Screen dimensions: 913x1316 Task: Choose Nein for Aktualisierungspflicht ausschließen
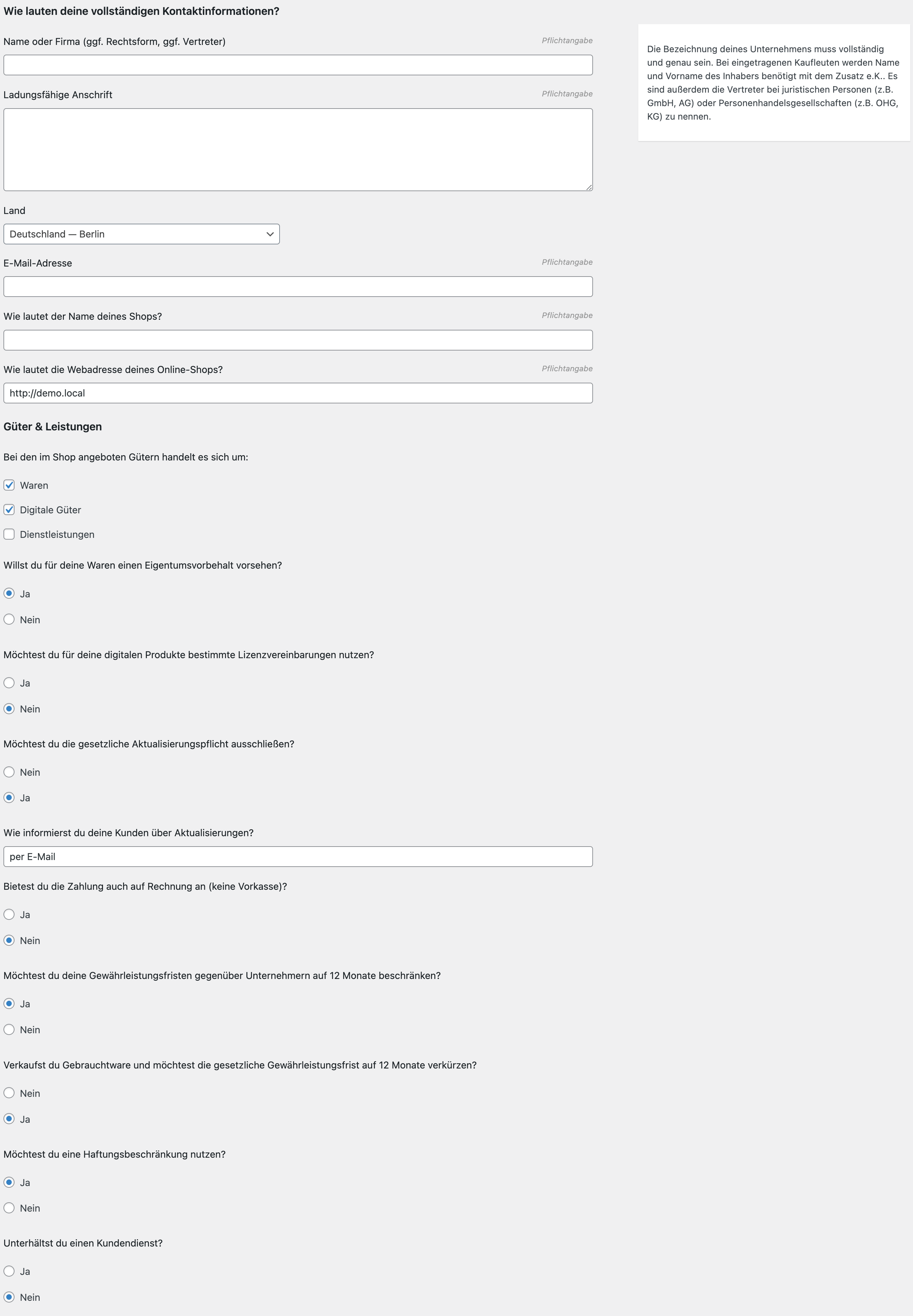pos(9,773)
